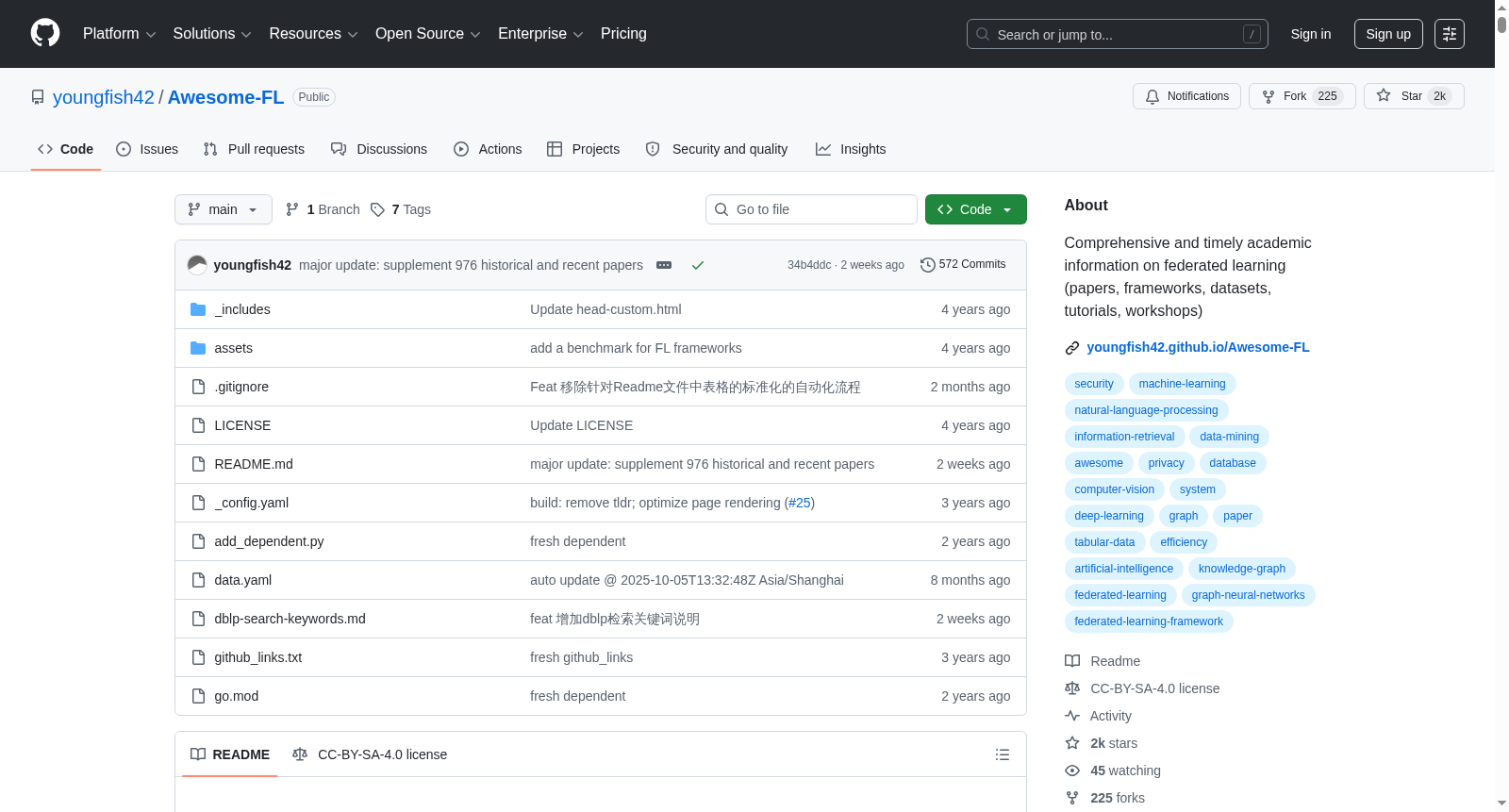Screen dimensions: 1509x812
Task: Expand the Platform menu
Action: coord(119,34)
